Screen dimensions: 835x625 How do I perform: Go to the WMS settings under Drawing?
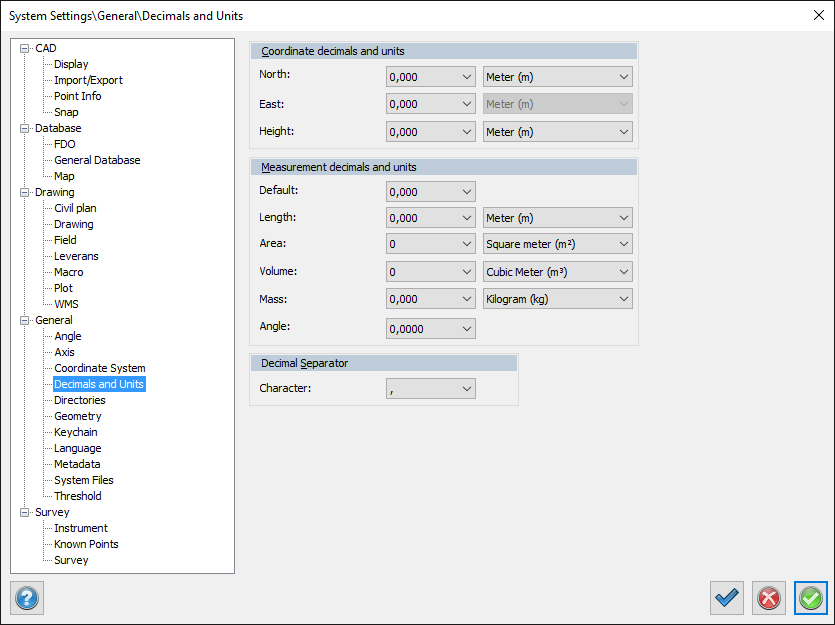(66, 304)
